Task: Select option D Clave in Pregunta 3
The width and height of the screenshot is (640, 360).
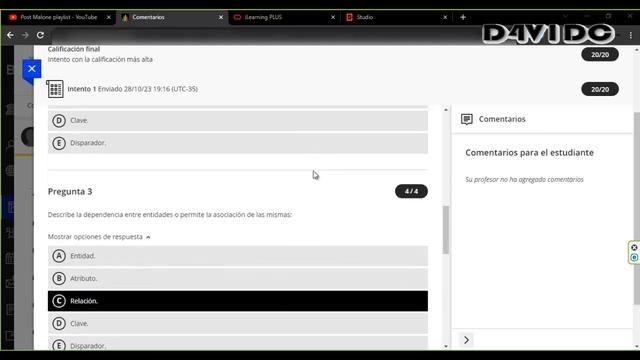Action: [238, 323]
